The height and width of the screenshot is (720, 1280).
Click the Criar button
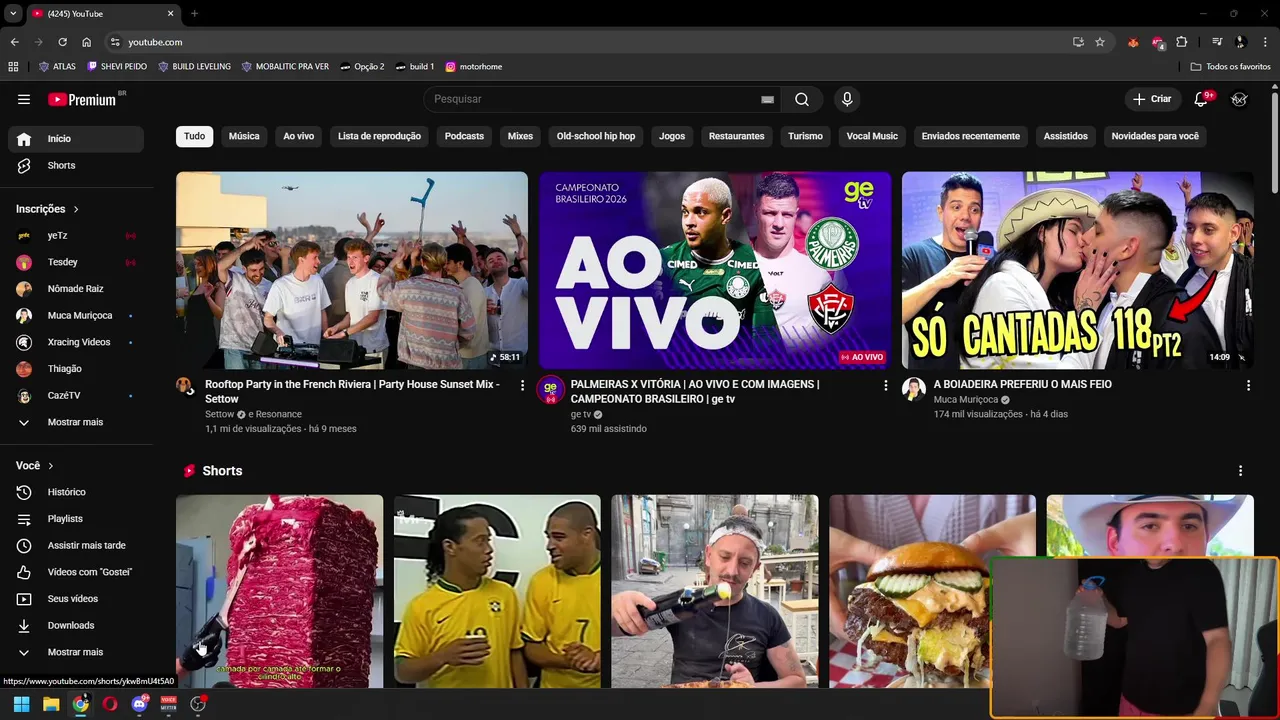[x=1151, y=99]
